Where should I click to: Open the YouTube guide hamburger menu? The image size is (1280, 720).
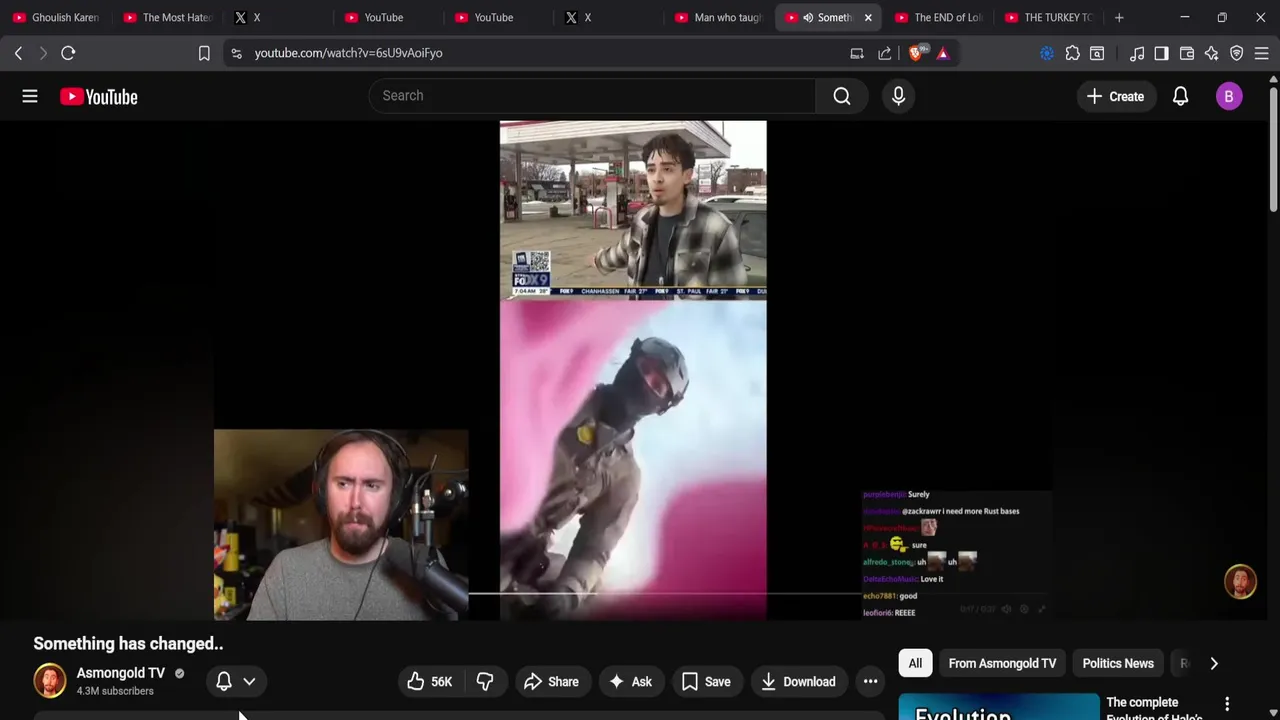pyautogui.click(x=30, y=96)
